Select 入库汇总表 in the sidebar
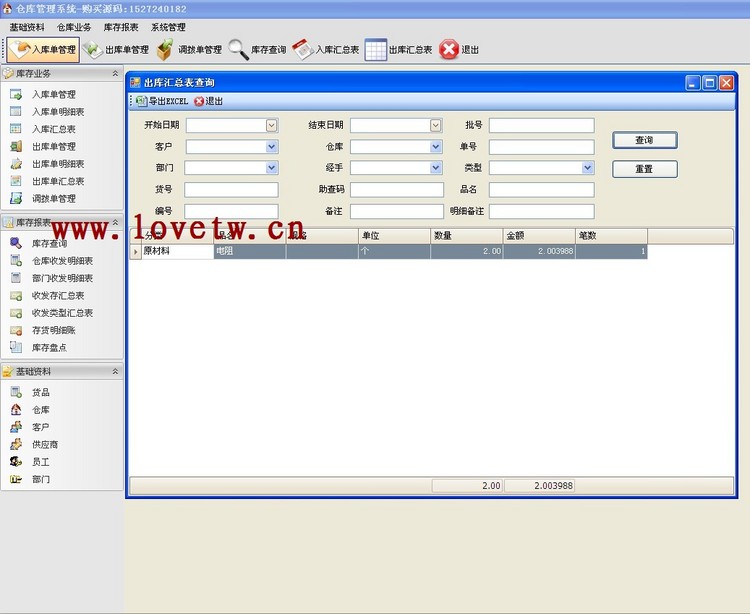Viewport: 750px width, 614px height. (x=54, y=129)
